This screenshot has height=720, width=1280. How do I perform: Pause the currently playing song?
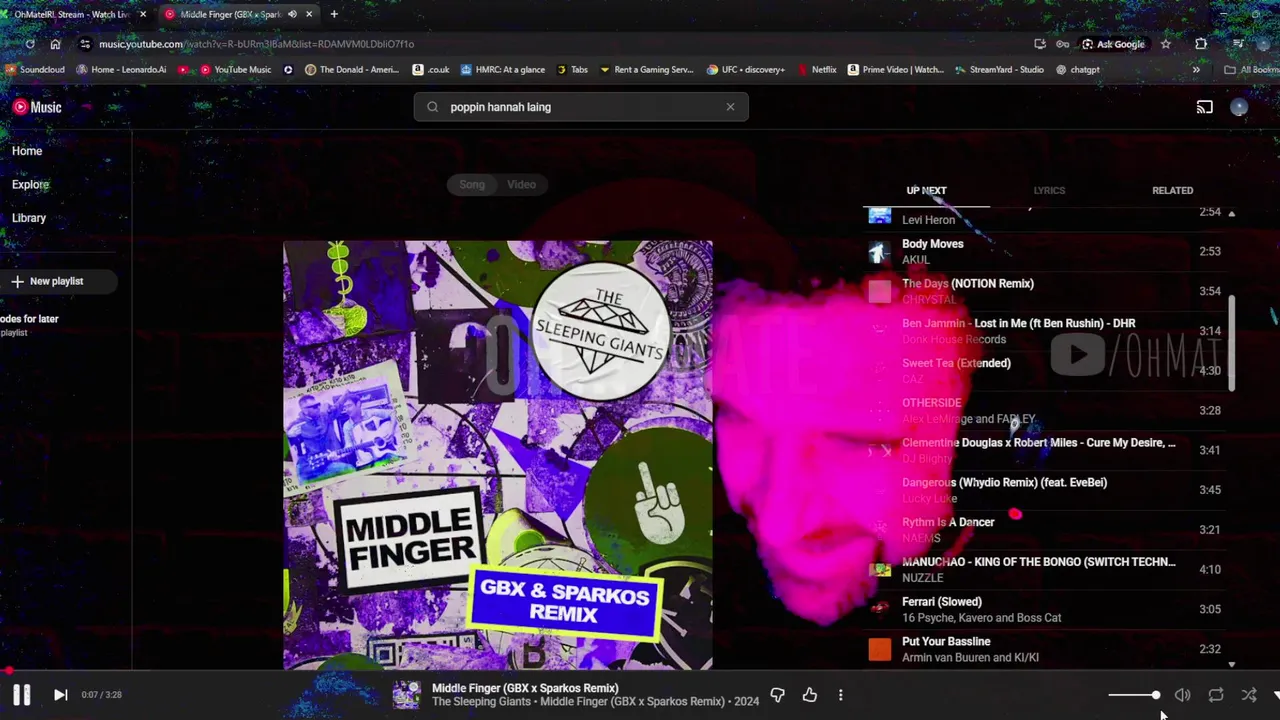(21, 694)
